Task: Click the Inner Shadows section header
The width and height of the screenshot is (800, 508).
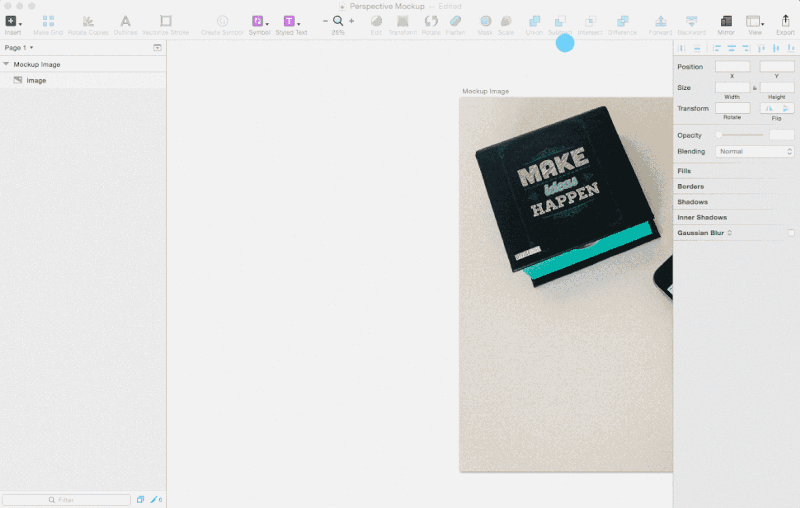Action: coord(702,217)
